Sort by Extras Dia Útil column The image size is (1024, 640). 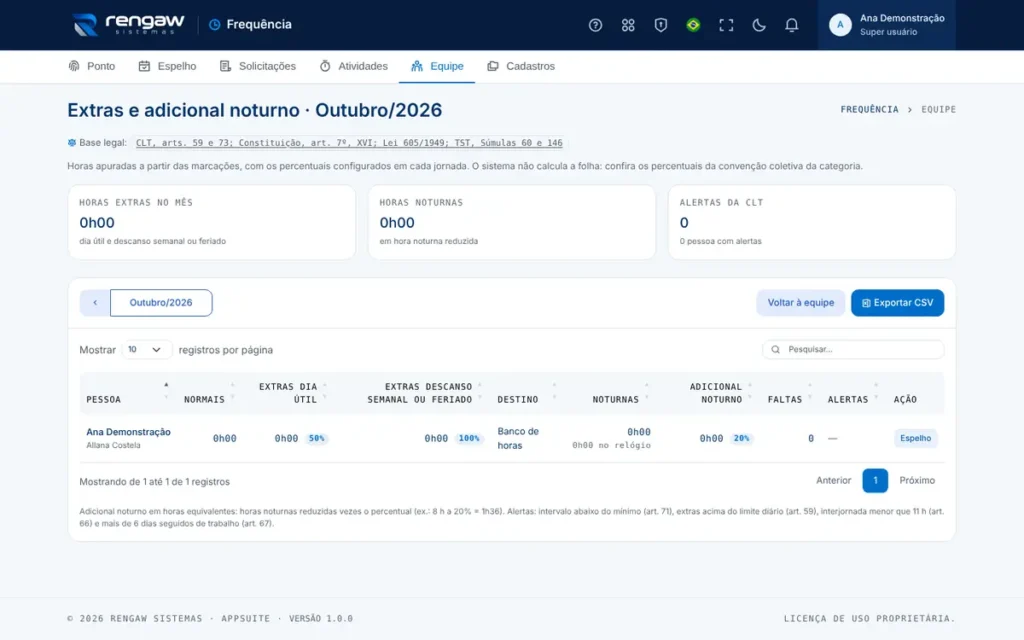click(289, 393)
